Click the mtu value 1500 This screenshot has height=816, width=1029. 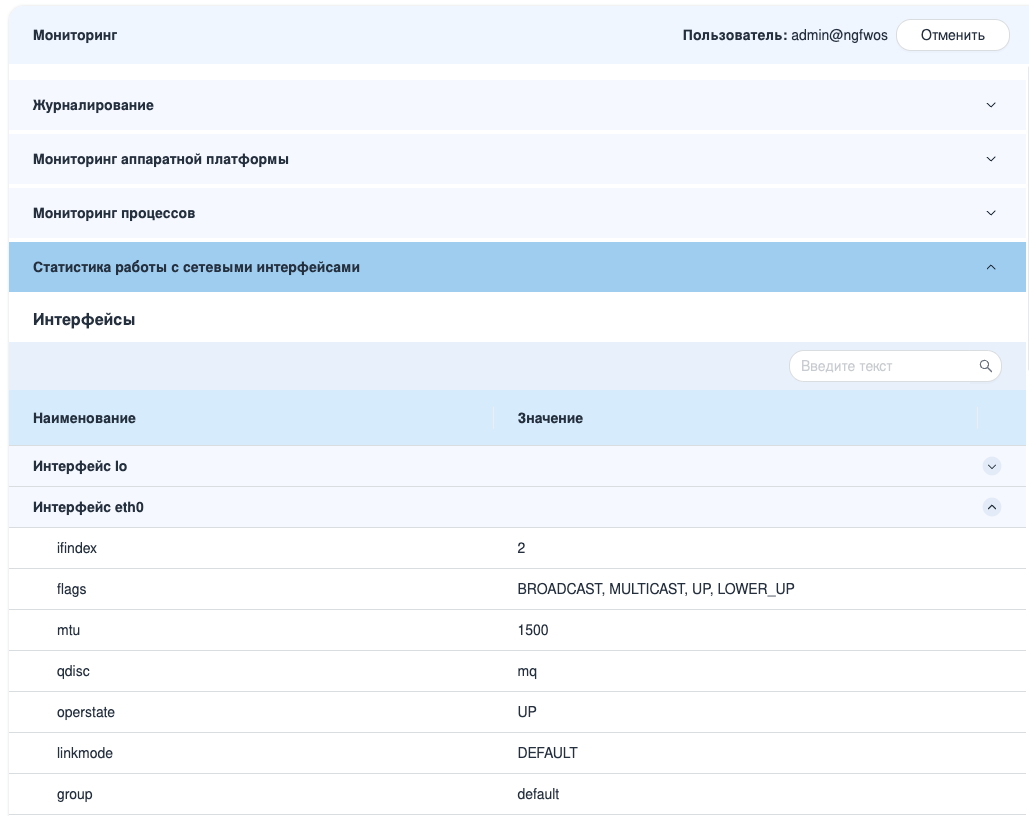pyautogui.click(x=532, y=630)
